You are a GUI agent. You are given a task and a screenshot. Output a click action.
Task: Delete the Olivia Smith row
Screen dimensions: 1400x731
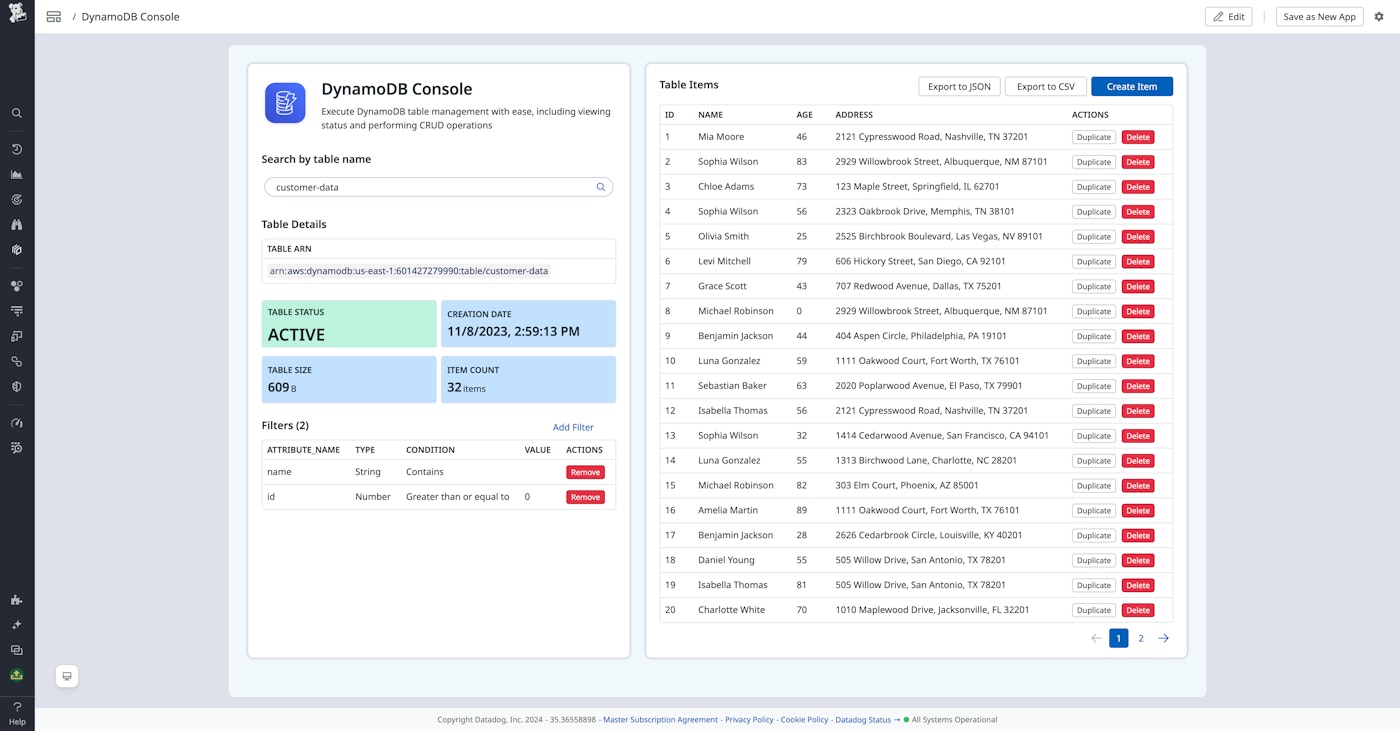(1137, 237)
